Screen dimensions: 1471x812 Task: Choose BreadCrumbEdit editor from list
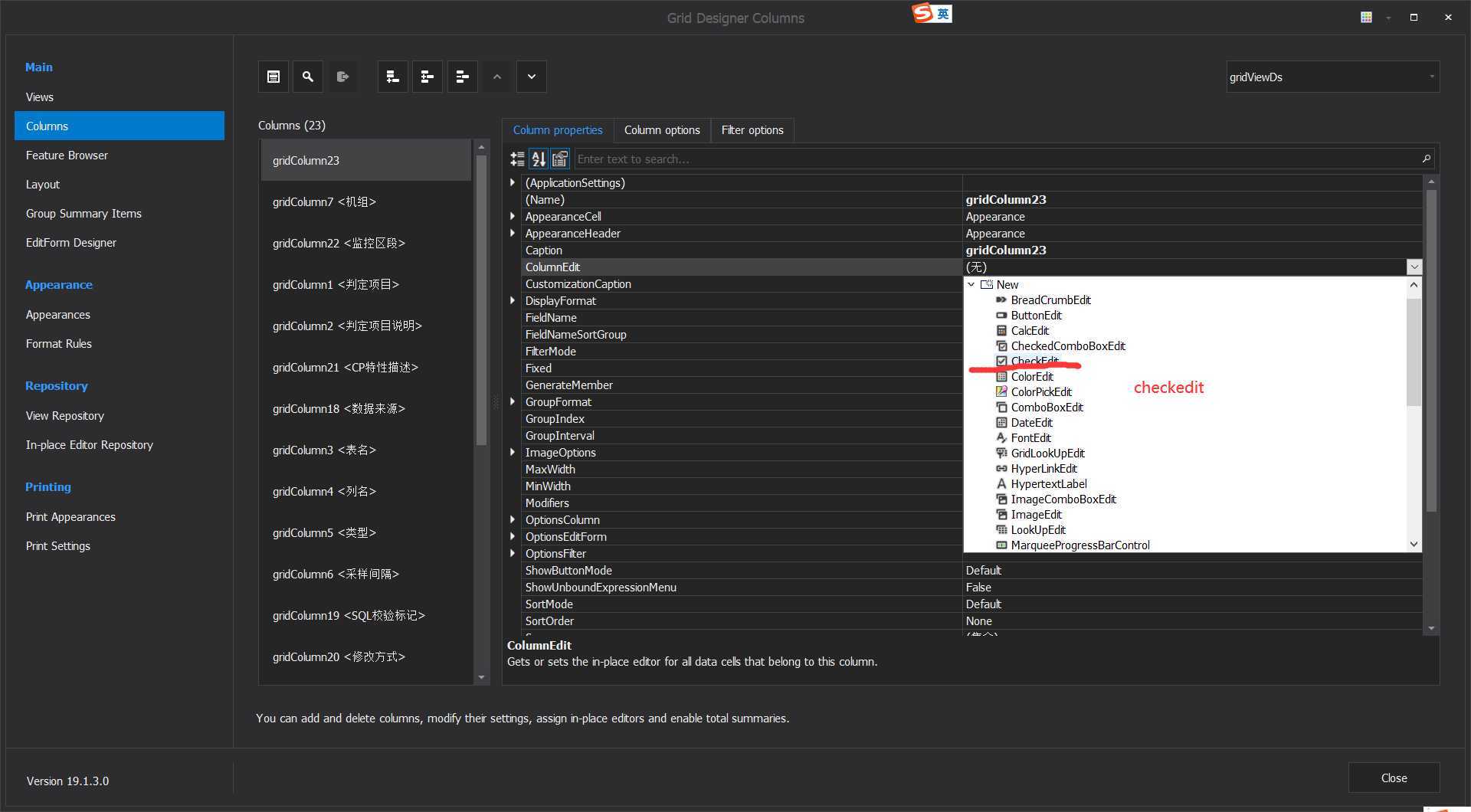(x=1050, y=300)
